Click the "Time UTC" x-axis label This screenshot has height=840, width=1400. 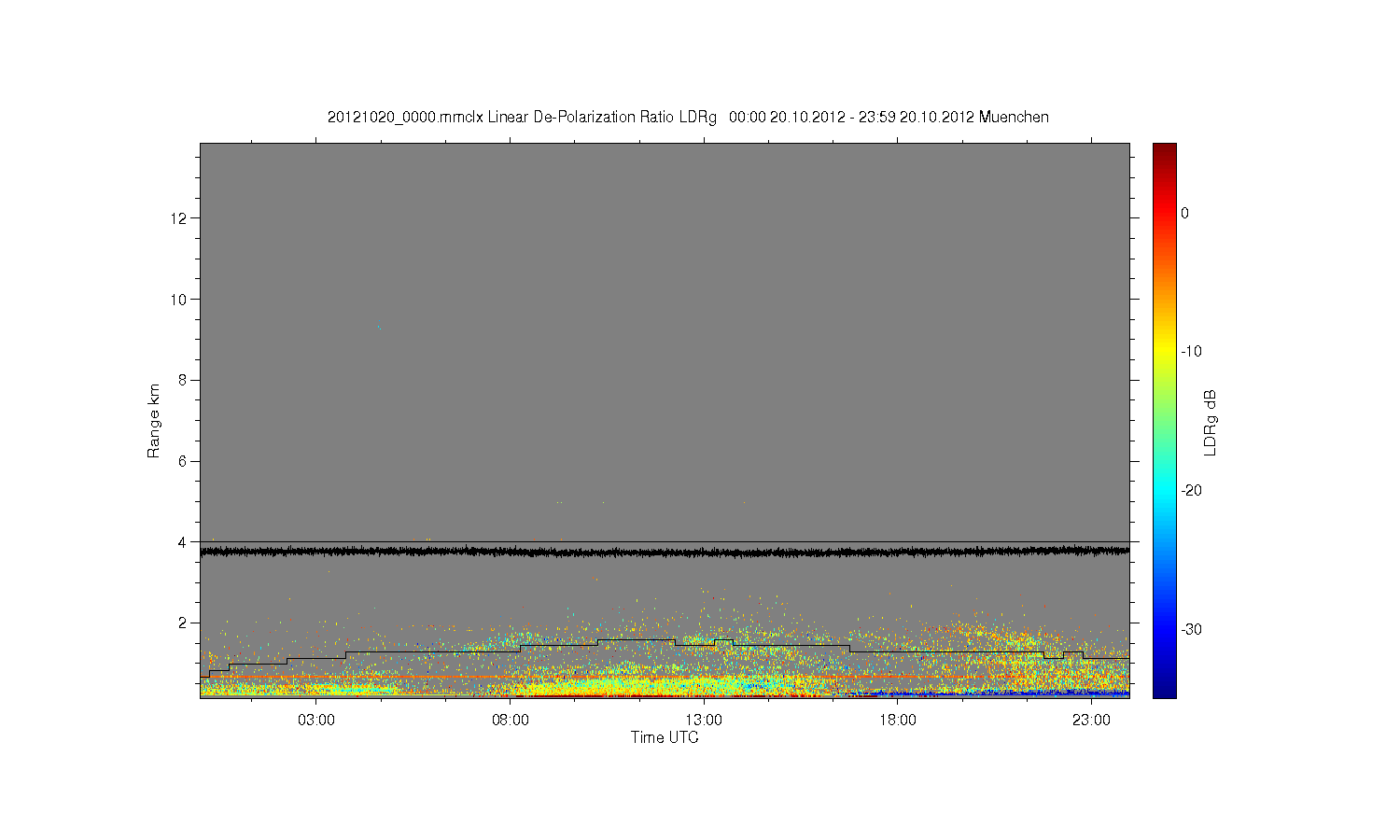[x=665, y=737]
